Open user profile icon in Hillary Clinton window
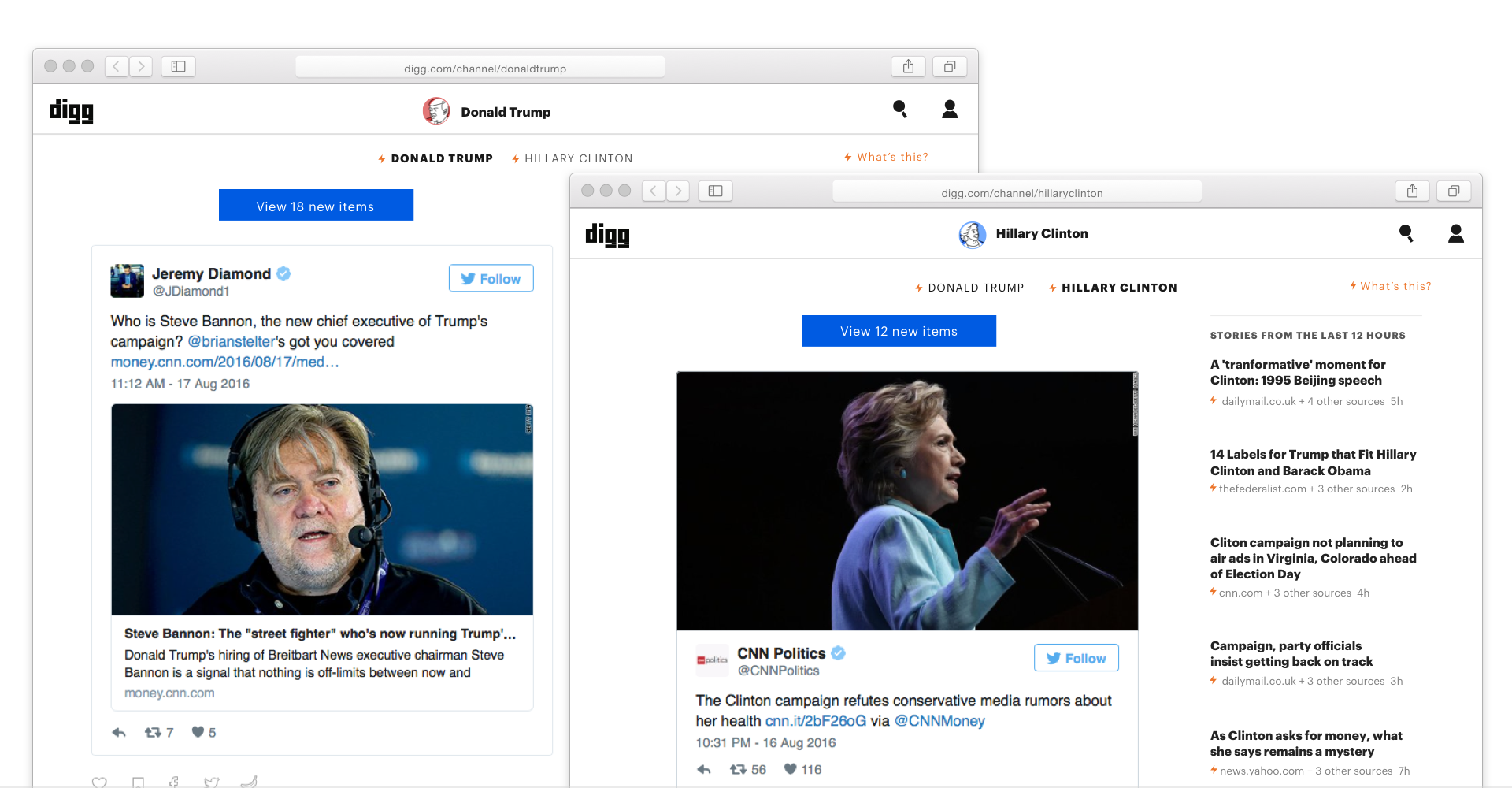Image resolution: width=1512 pixels, height=788 pixels. 1456,233
